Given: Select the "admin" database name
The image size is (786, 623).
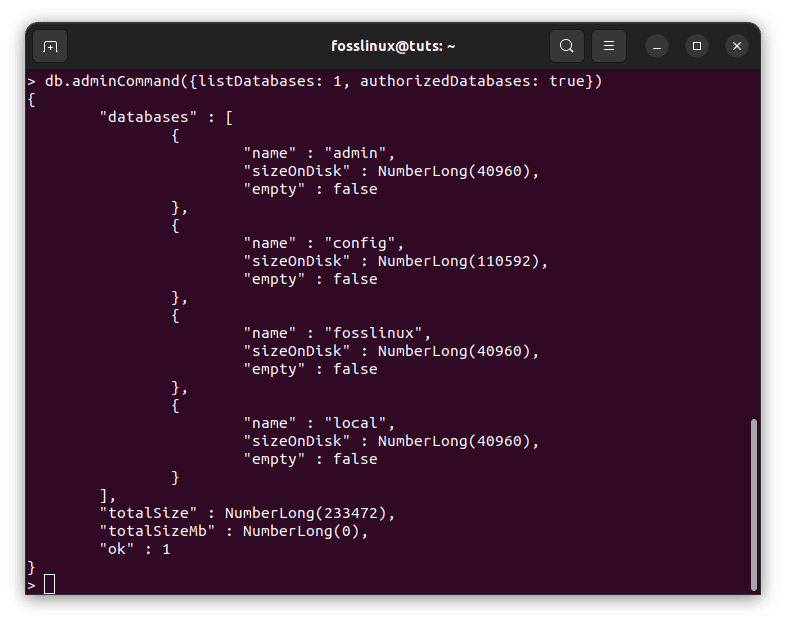Looking at the screenshot, I should (x=355, y=153).
